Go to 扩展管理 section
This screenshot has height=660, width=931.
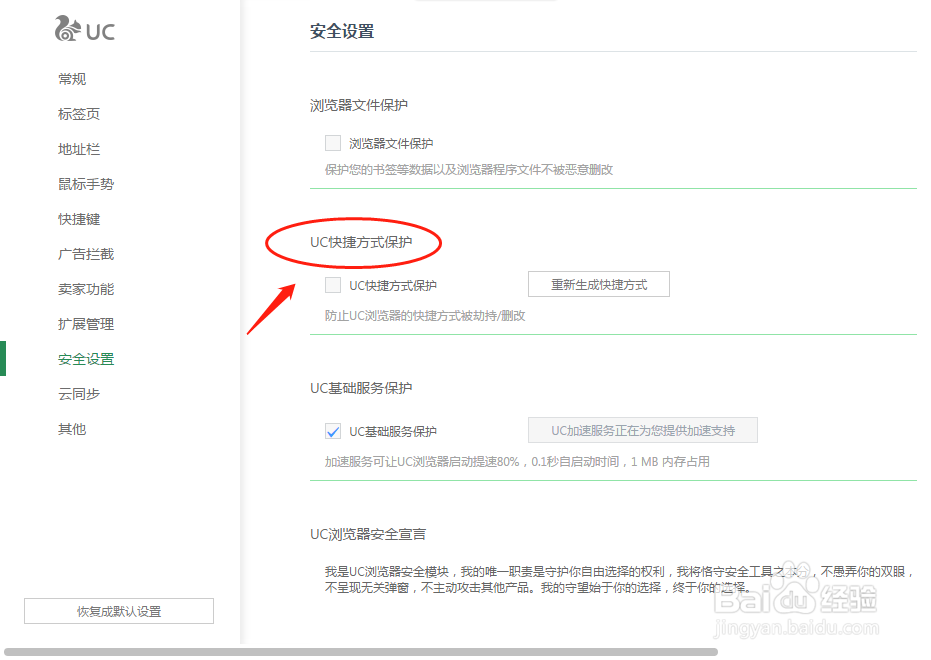pyautogui.click(x=86, y=324)
